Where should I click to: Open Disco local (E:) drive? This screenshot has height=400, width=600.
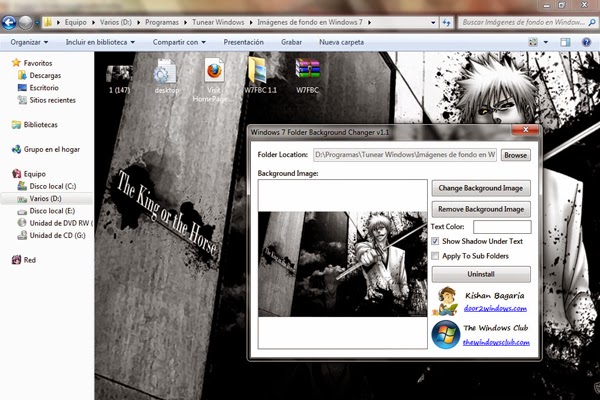[x=46, y=211]
